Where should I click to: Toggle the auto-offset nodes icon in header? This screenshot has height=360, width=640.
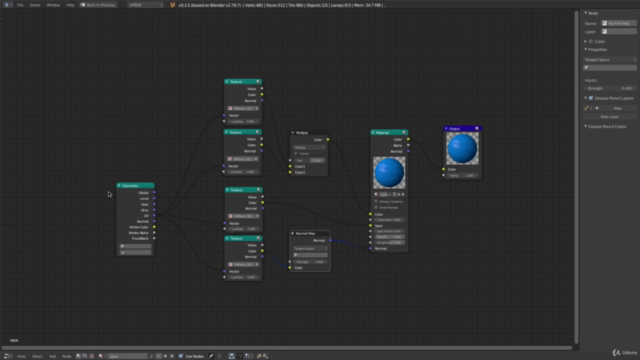point(231,356)
